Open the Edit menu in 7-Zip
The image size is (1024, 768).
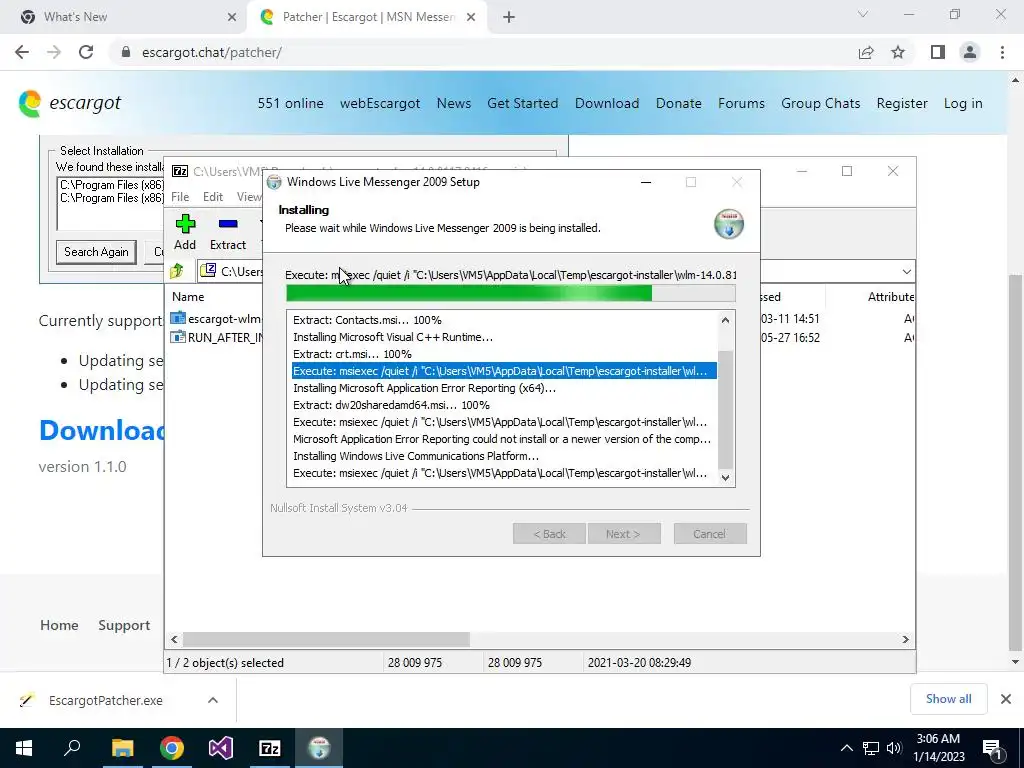(213, 197)
